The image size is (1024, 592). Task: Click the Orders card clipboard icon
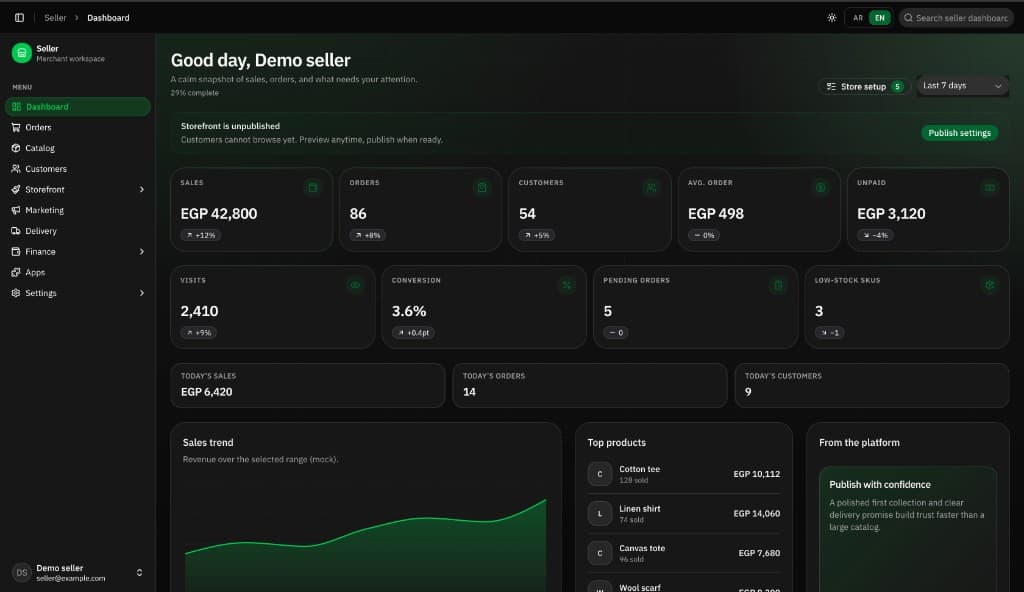[x=482, y=188]
